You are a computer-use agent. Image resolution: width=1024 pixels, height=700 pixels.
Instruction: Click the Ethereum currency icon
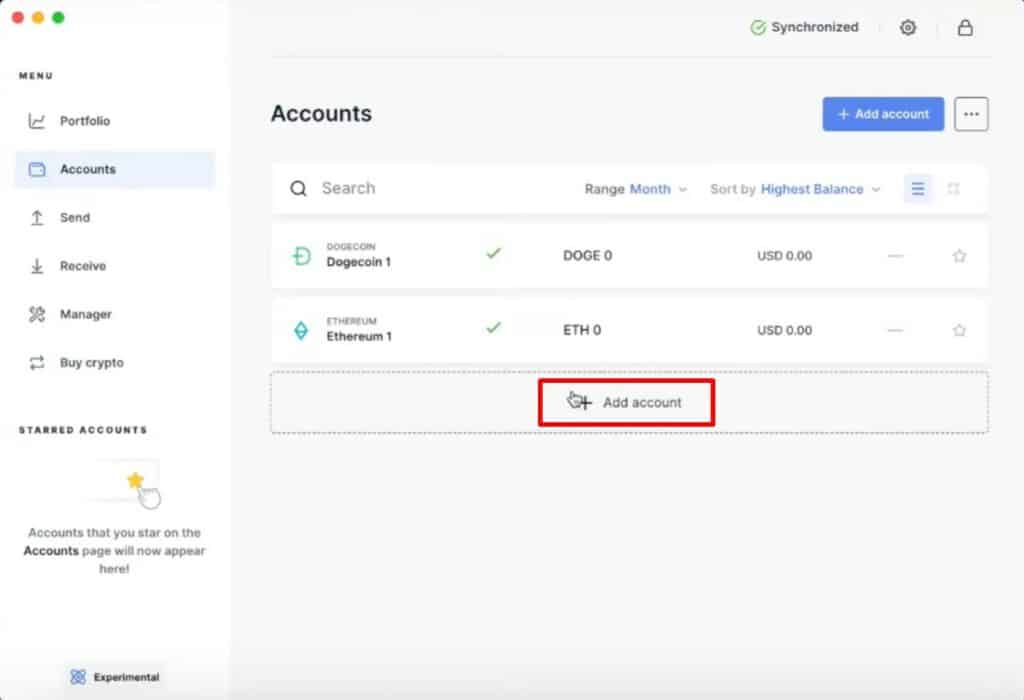(299, 330)
